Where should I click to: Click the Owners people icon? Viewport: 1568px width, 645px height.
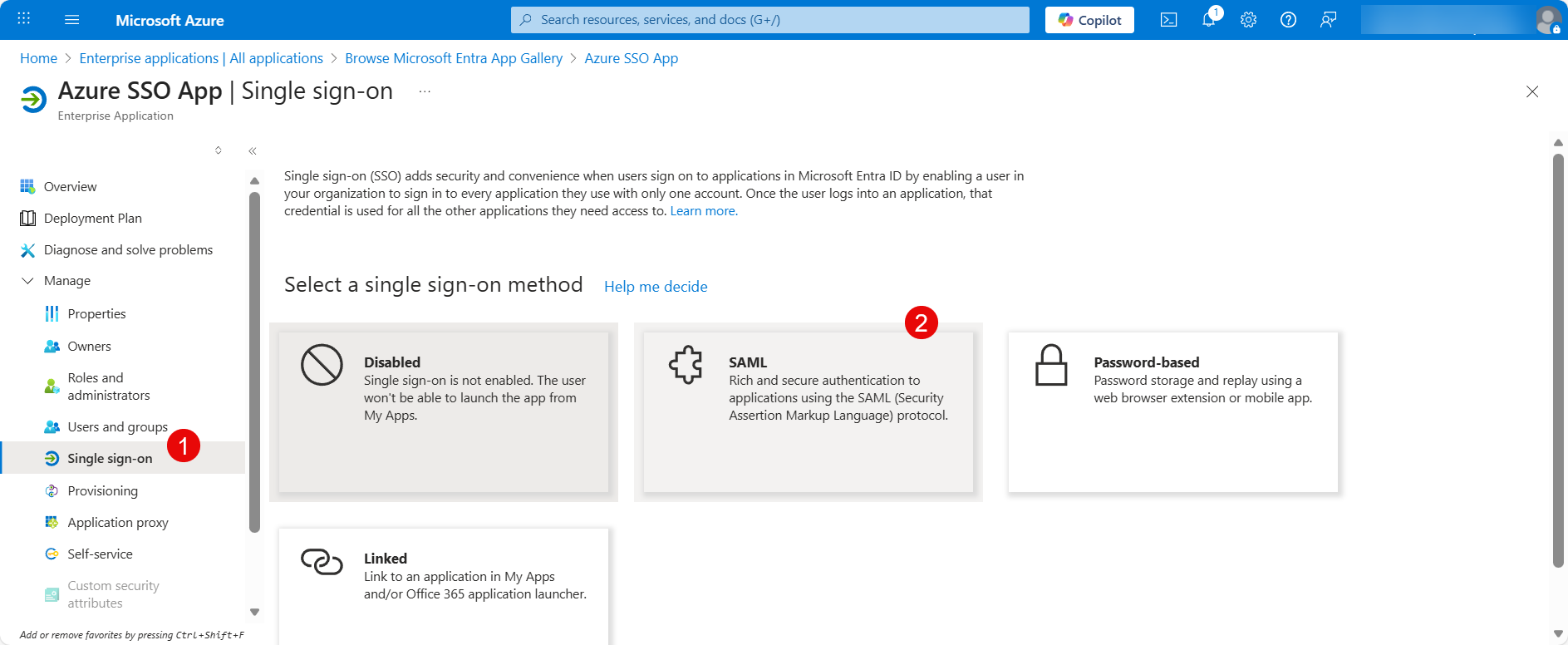tap(52, 346)
